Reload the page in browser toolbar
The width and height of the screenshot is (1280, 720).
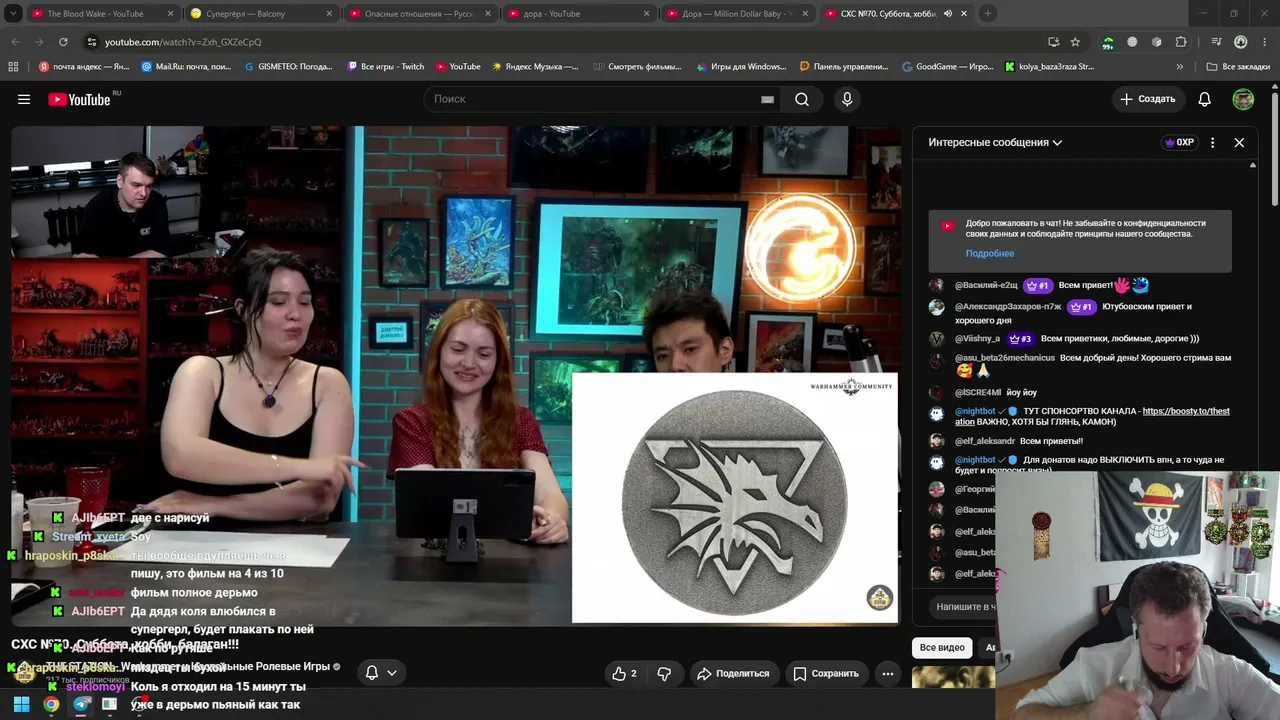[x=63, y=42]
